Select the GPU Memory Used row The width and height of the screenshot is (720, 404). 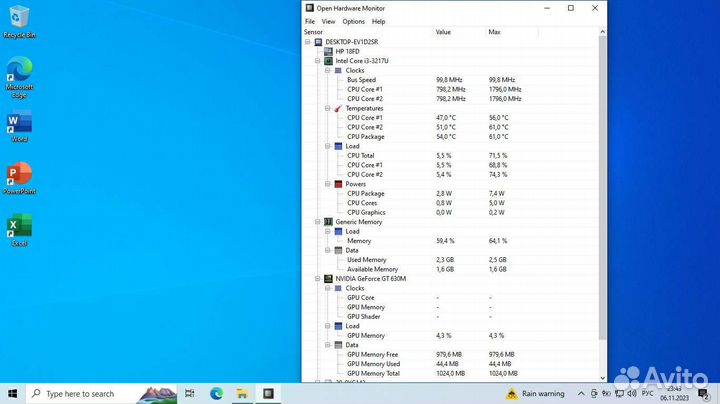pyautogui.click(x=450, y=364)
